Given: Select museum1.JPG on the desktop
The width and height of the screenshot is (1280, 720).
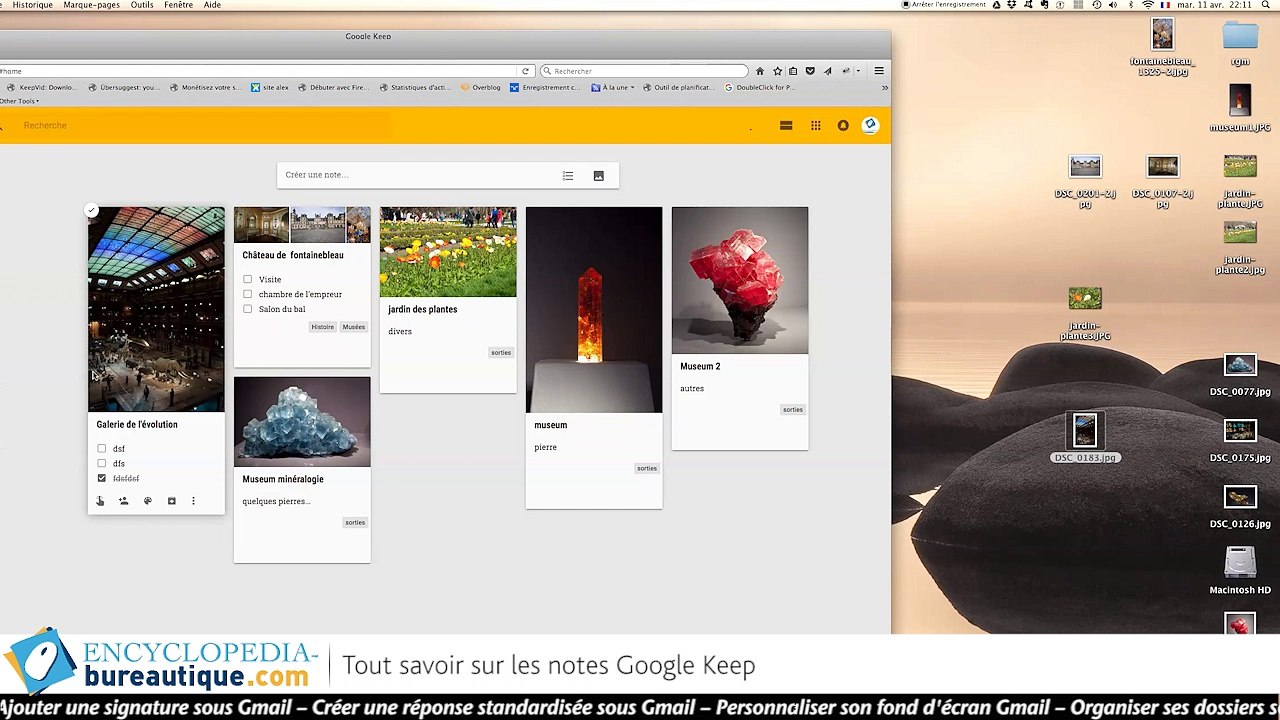Looking at the screenshot, I should [1240, 108].
